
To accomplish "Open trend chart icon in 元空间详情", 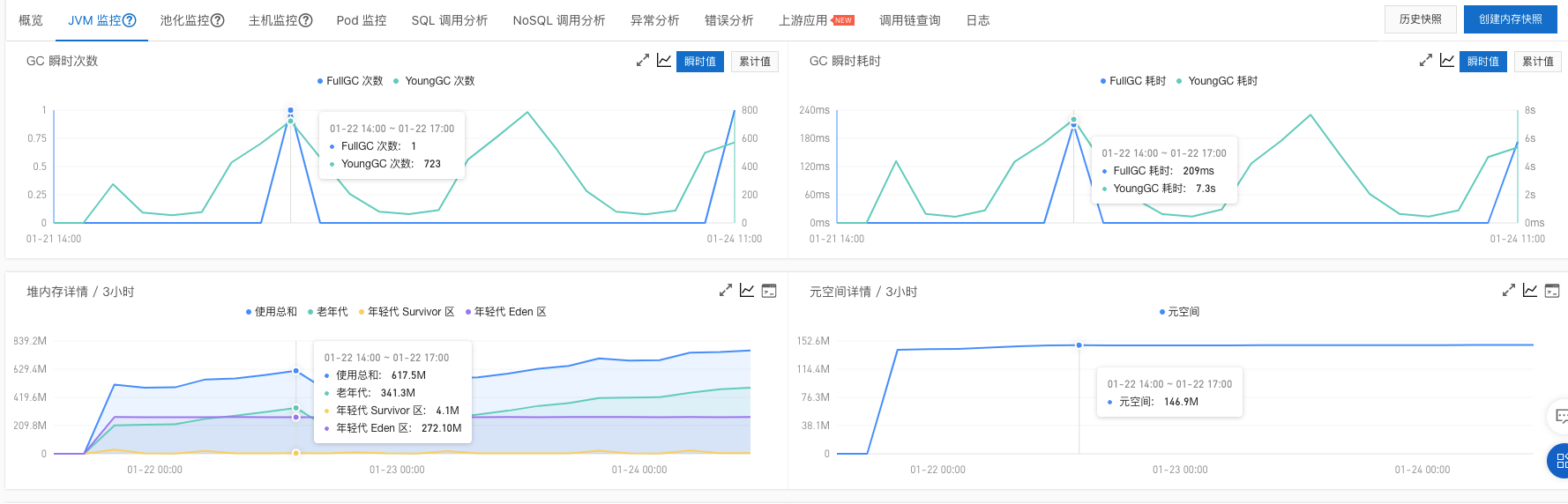I will [1530, 290].
